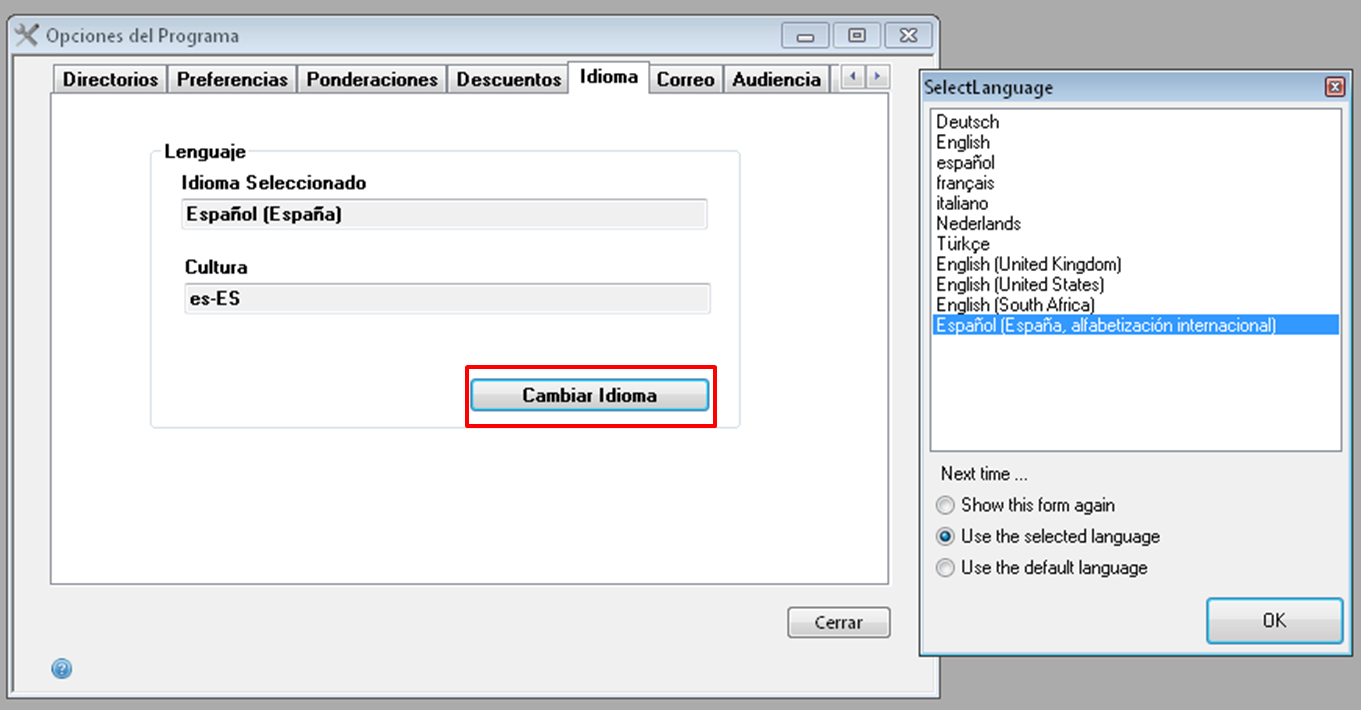
Task: Open the Ponderaciones tab
Action: click(372, 79)
